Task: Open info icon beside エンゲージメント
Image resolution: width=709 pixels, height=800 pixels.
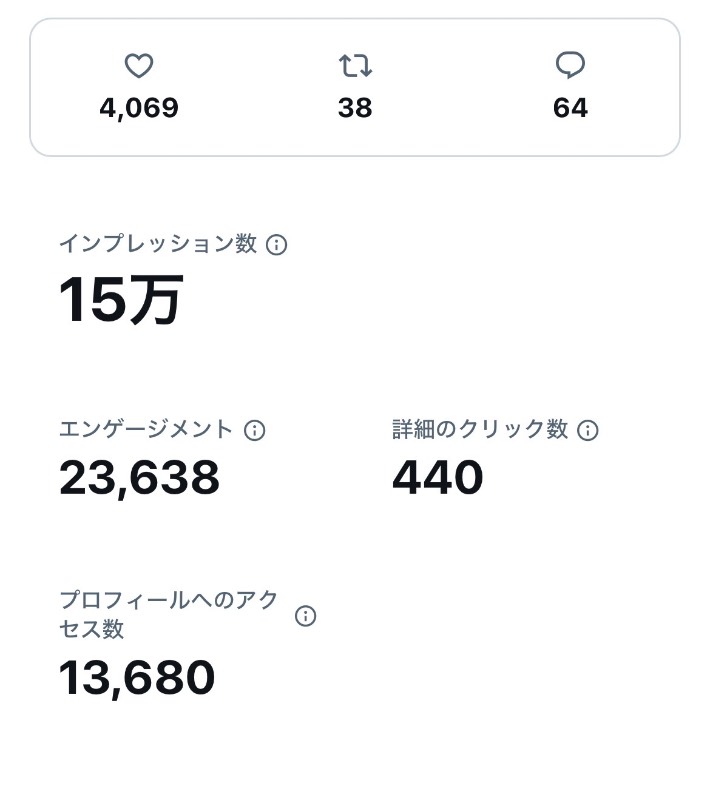Action: point(255,430)
